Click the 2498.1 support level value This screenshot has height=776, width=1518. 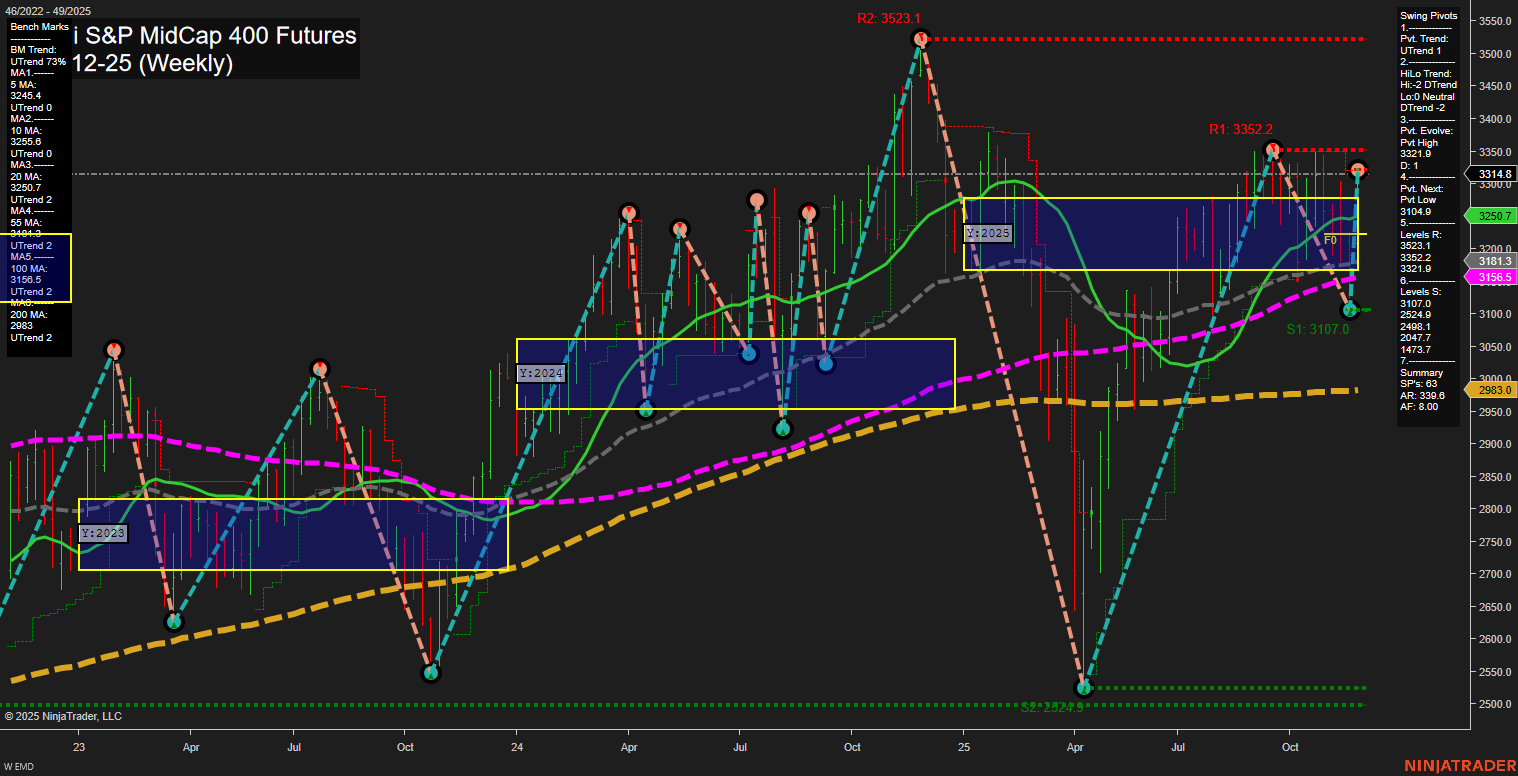click(x=1415, y=326)
